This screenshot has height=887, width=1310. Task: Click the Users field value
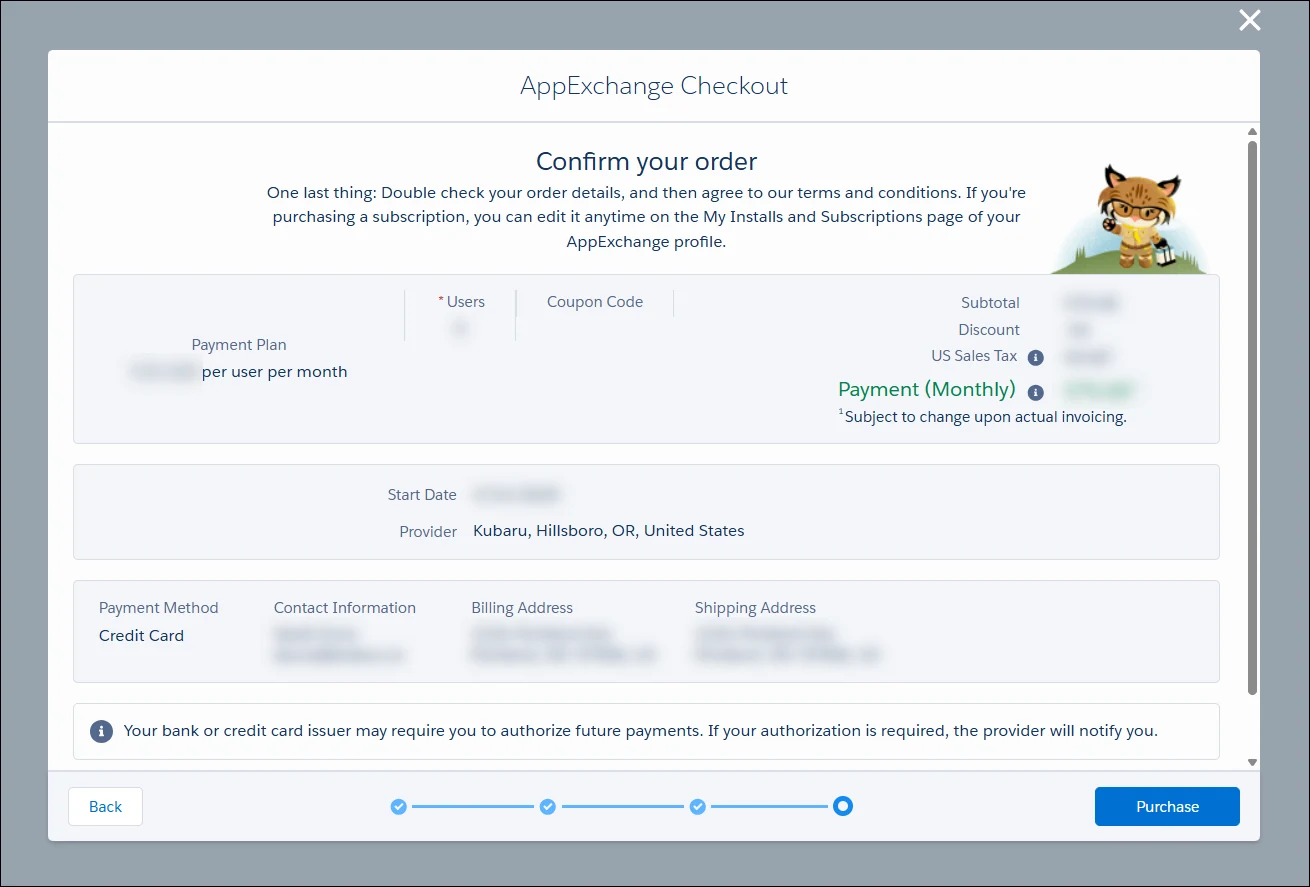click(x=460, y=328)
